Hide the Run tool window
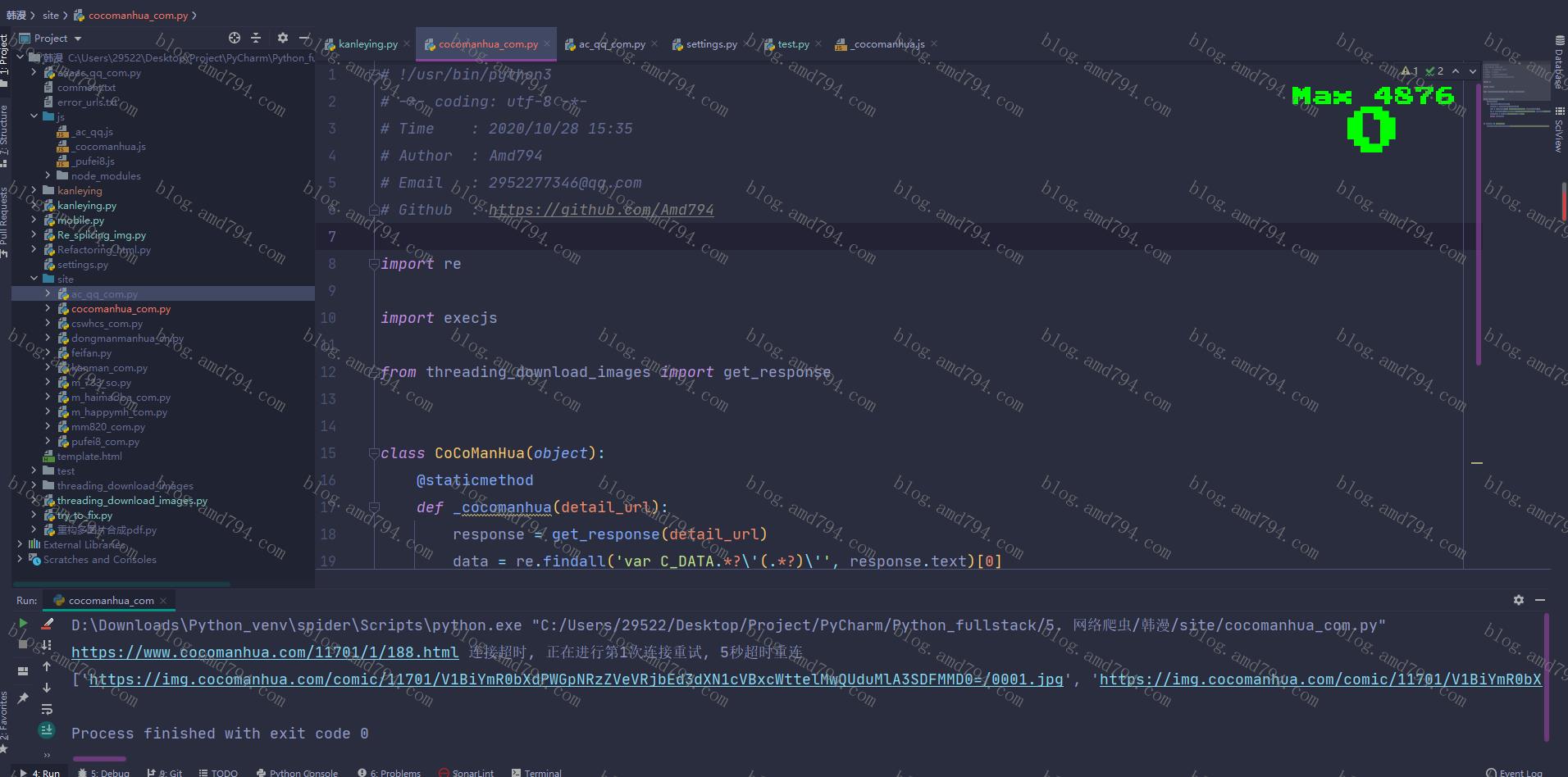The image size is (1568, 777). point(1540,600)
